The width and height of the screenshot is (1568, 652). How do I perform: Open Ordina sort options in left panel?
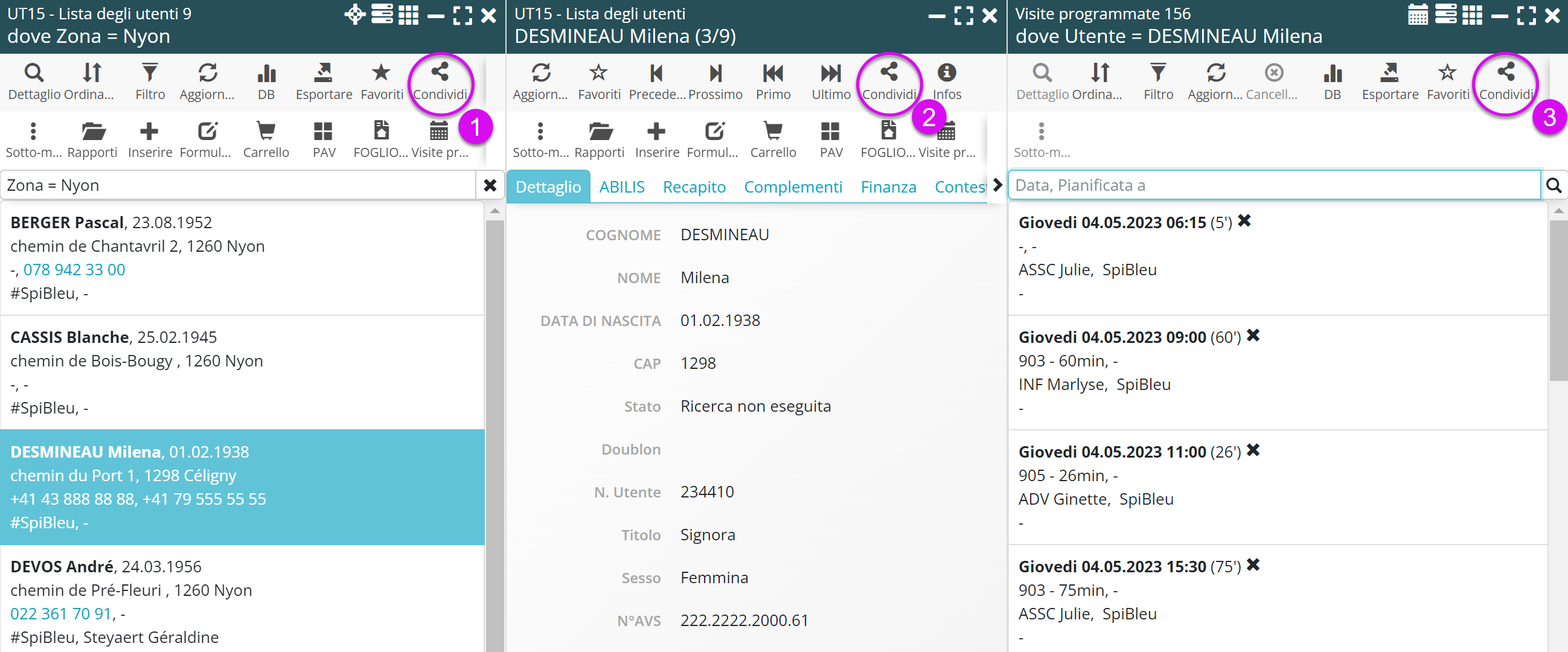[91, 81]
